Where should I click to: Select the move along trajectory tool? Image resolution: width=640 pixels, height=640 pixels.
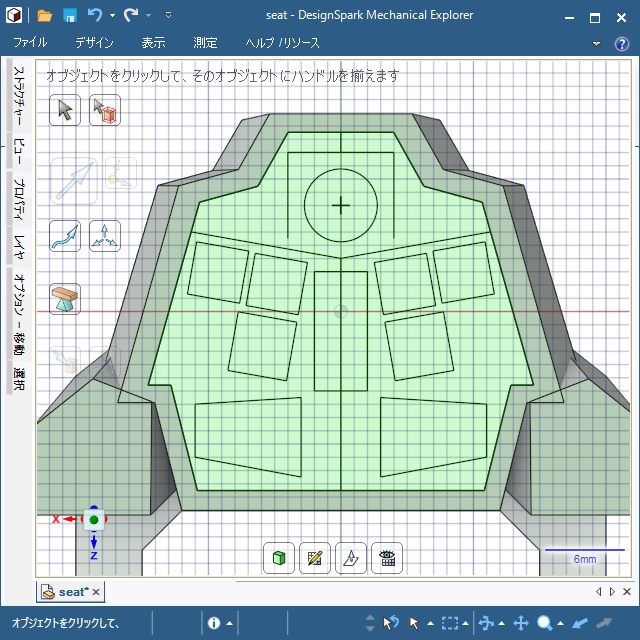[65, 236]
